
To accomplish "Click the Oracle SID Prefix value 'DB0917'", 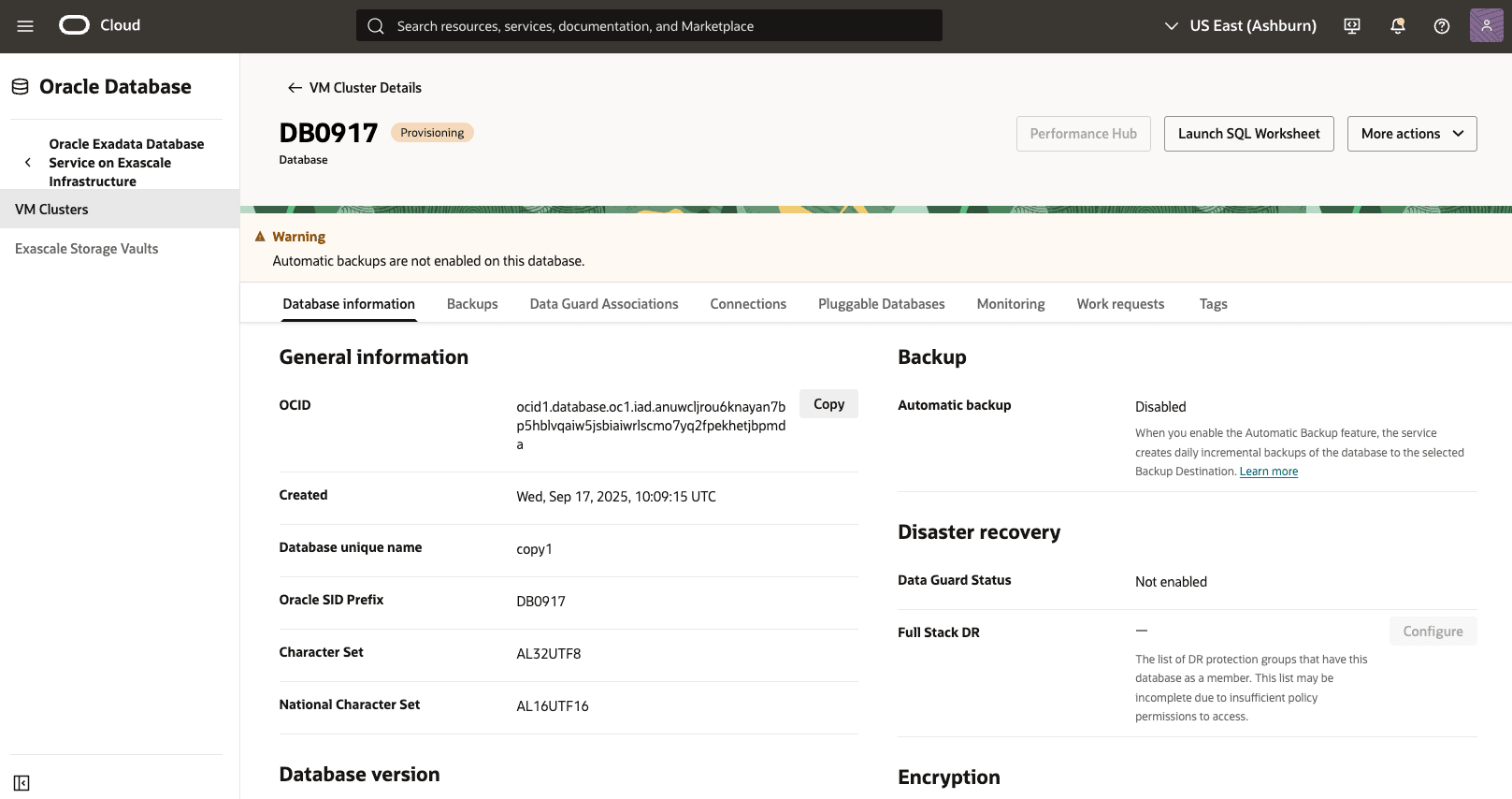I will tap(540, 602).
